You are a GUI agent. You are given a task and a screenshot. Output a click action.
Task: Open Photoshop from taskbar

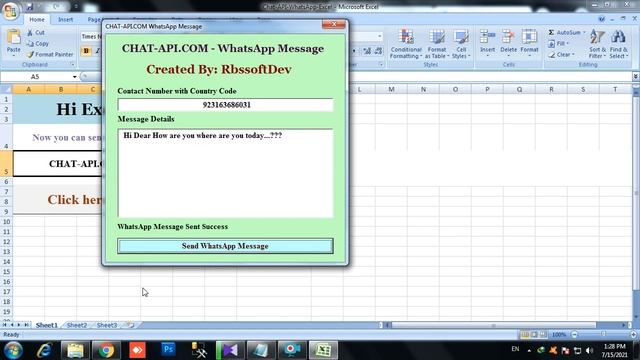click(x=168, y=349)
